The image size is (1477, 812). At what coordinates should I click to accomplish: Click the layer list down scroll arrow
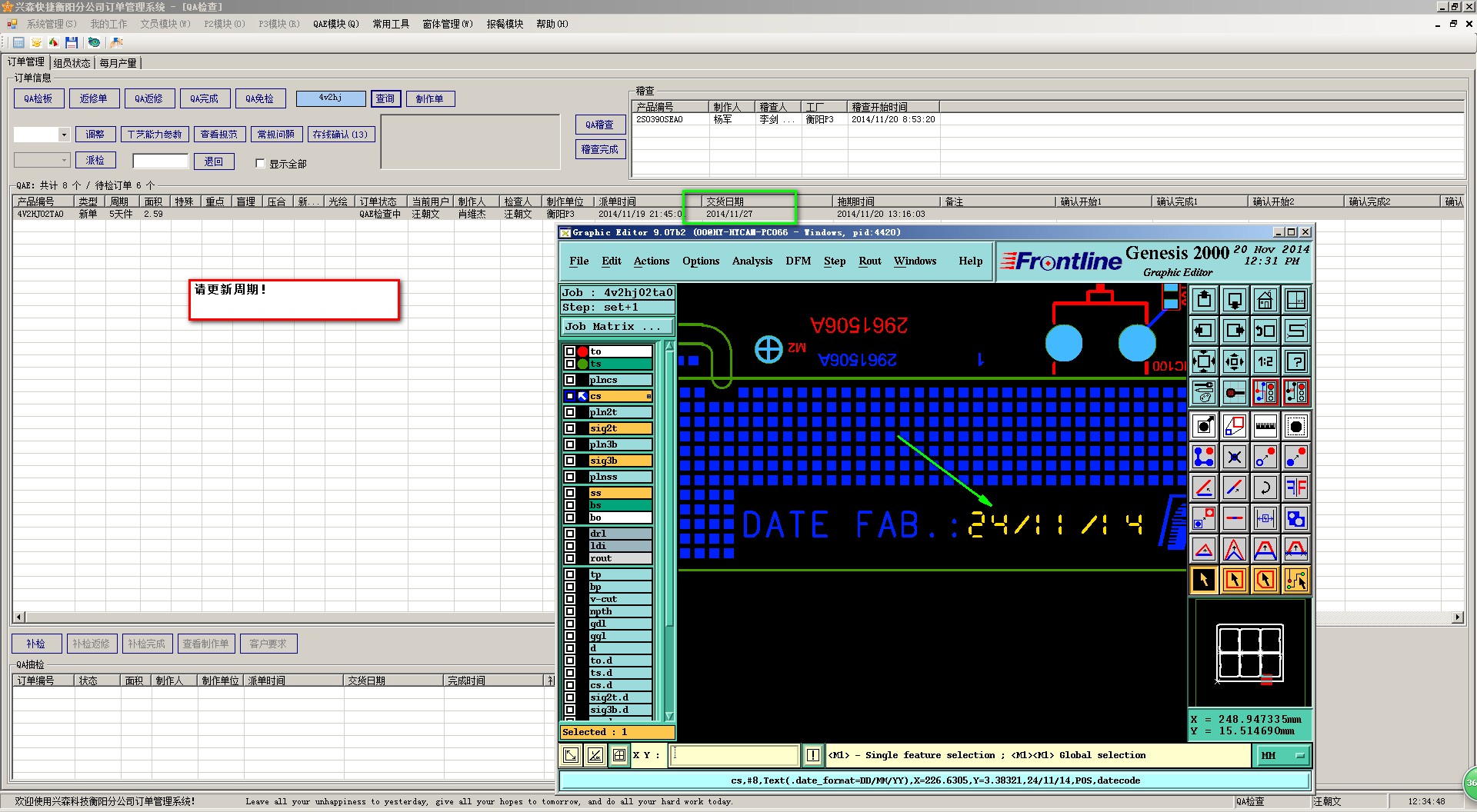(x=669, y=715)
